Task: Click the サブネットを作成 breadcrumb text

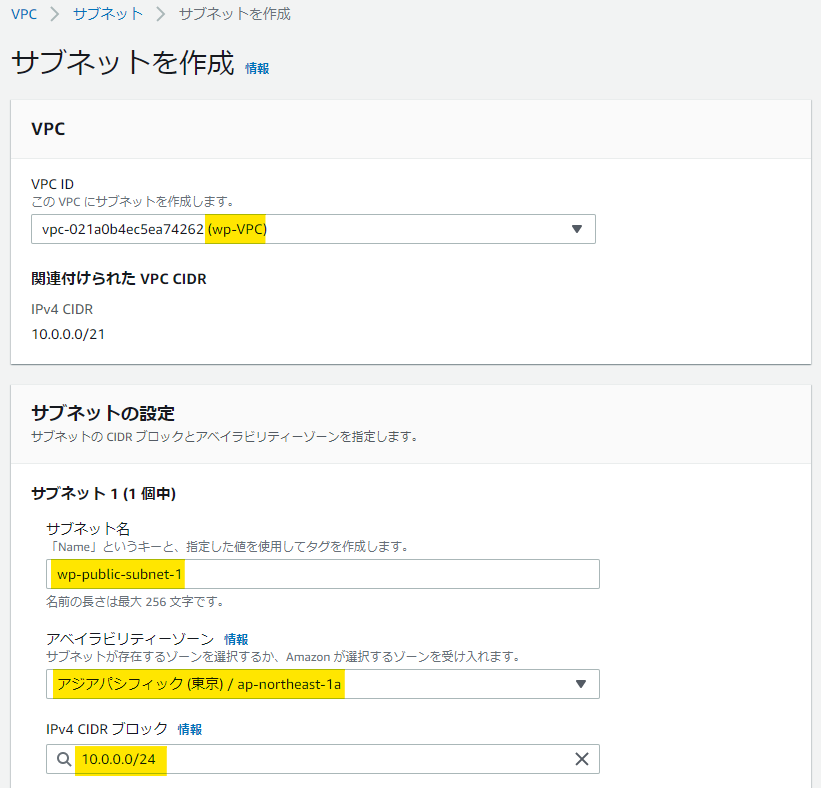Action: [x=235, y=14]
